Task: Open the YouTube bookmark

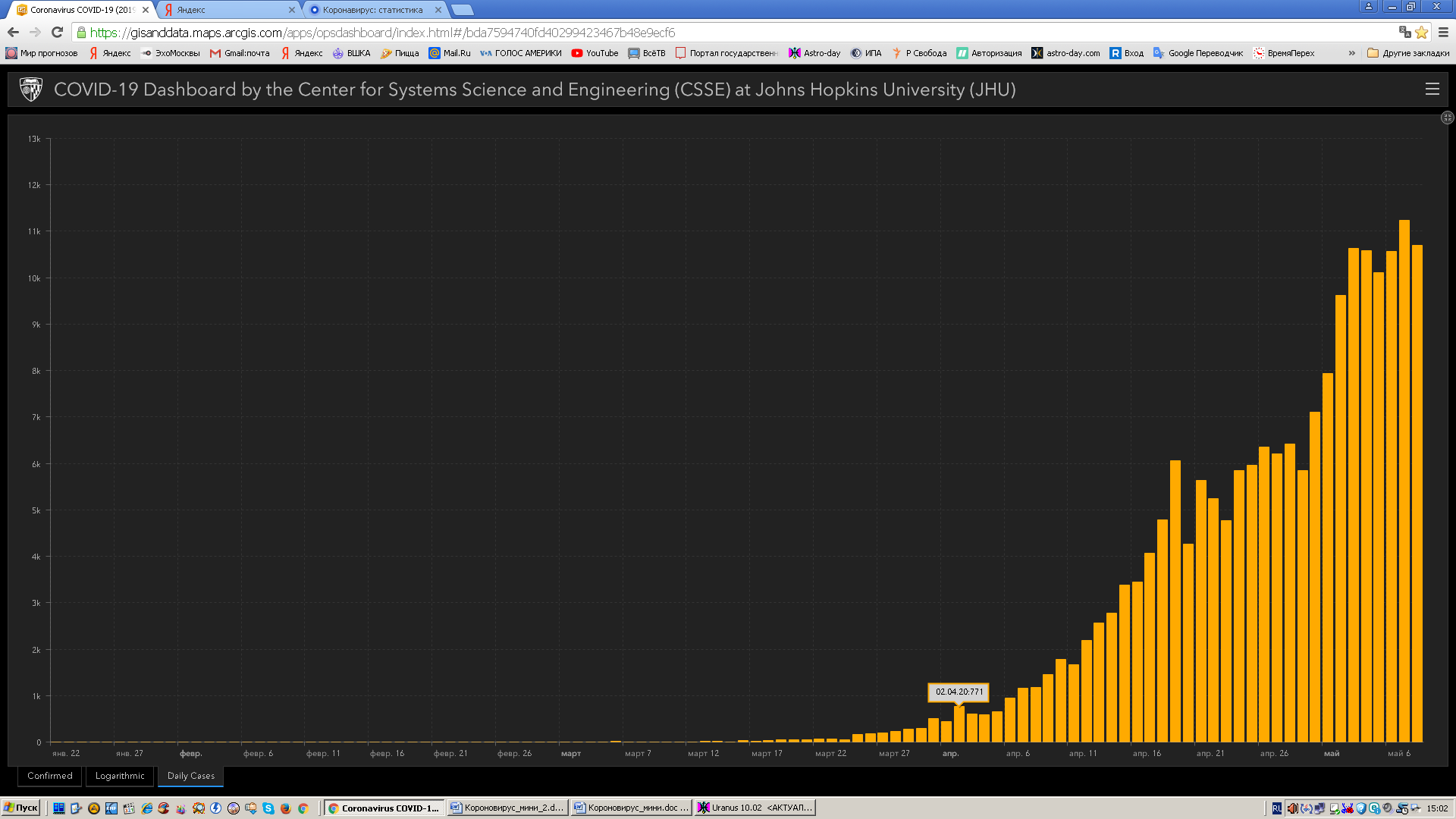Action: pyautogui.click(x=595, y=53)
